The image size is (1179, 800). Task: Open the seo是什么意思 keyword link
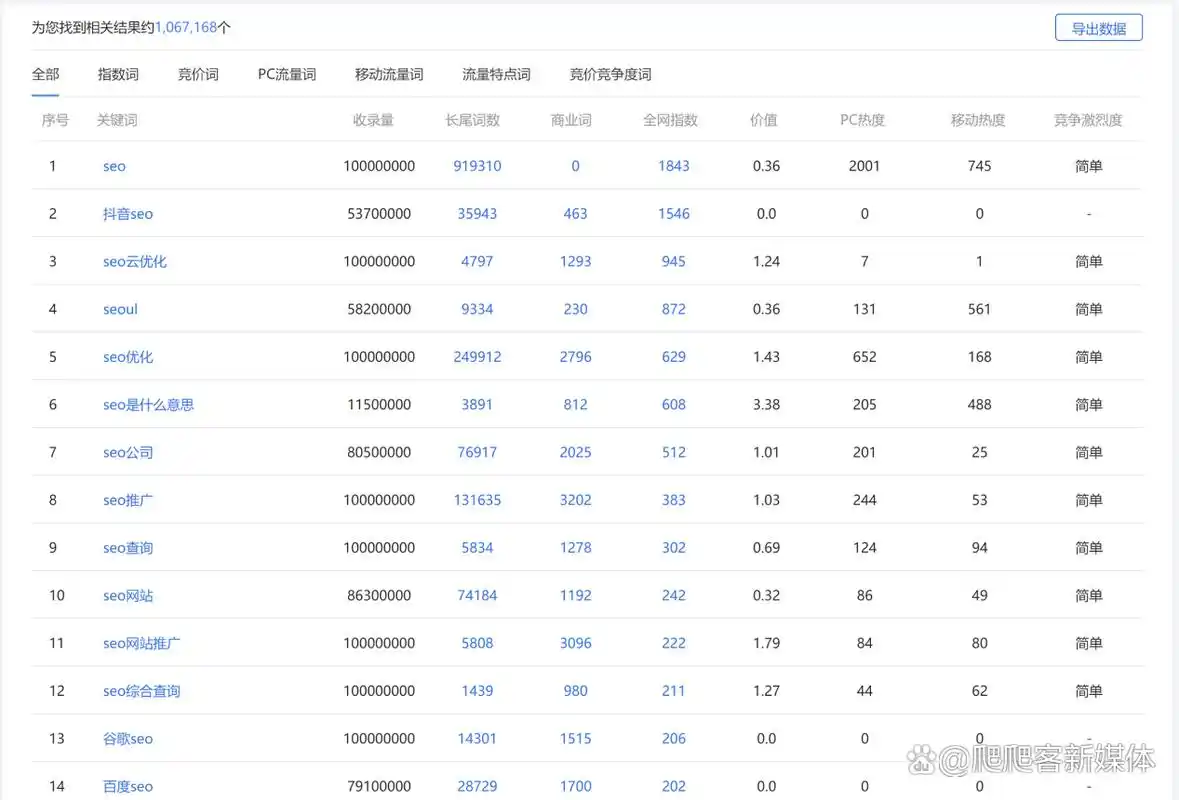(x=148, y=404)
